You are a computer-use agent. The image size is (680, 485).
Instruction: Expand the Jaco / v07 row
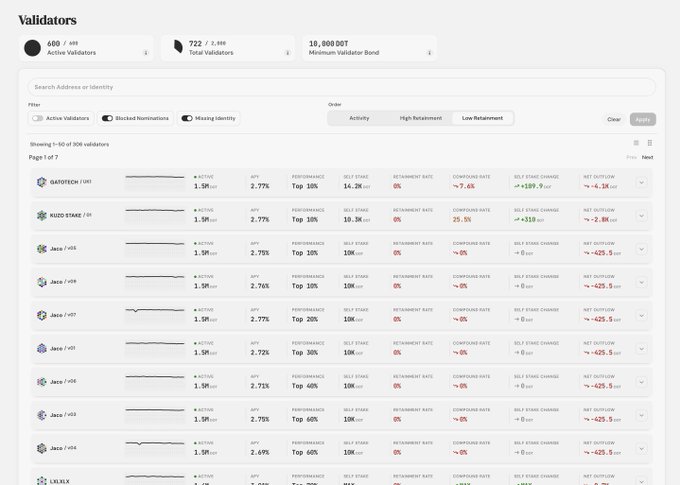(x=641, y=316)
